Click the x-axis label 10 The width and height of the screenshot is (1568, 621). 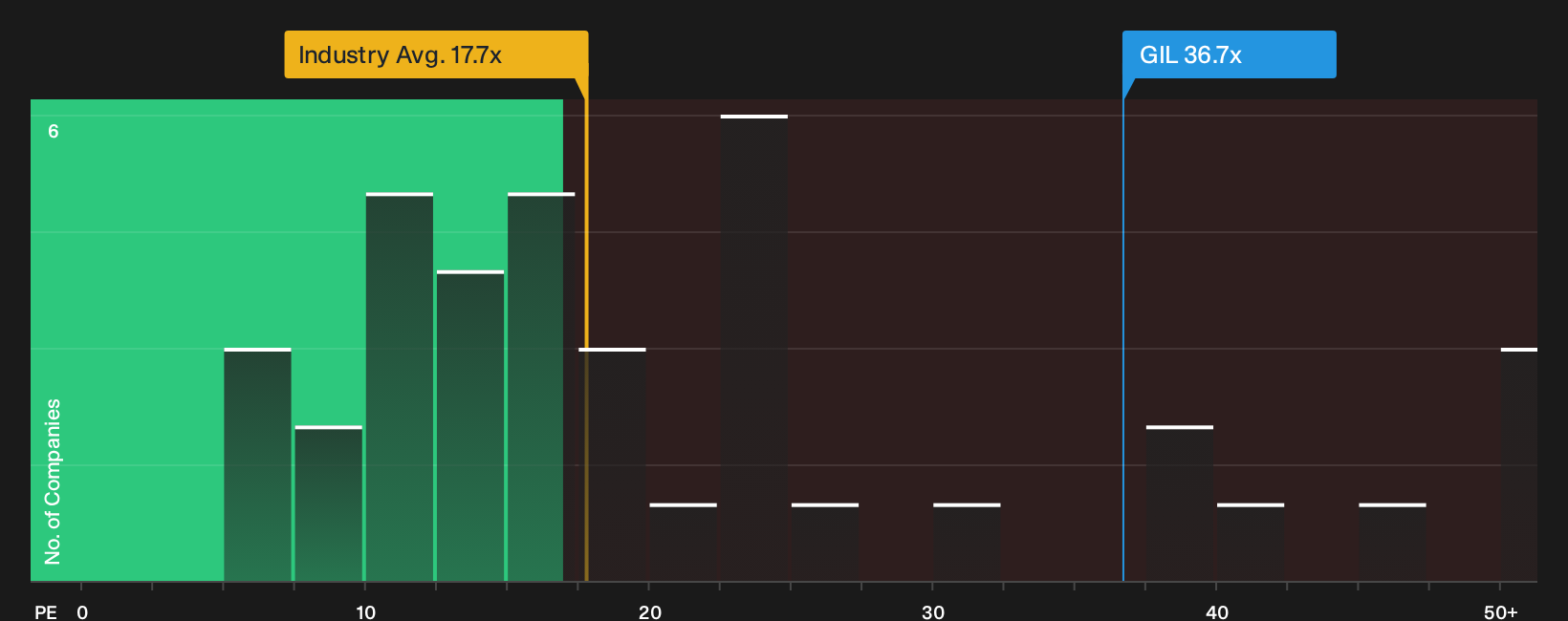(365, 611)
